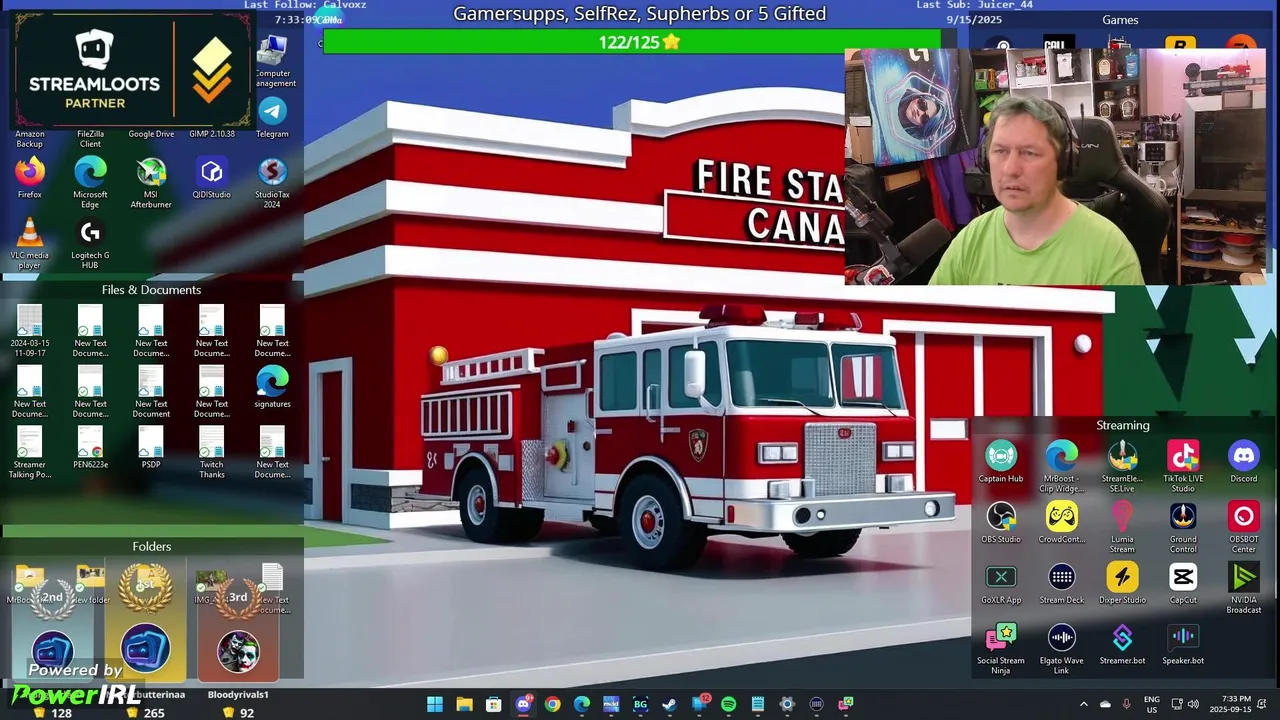Launch MSI Afterburner from the desktop
1280x720 pixels.
151,182
